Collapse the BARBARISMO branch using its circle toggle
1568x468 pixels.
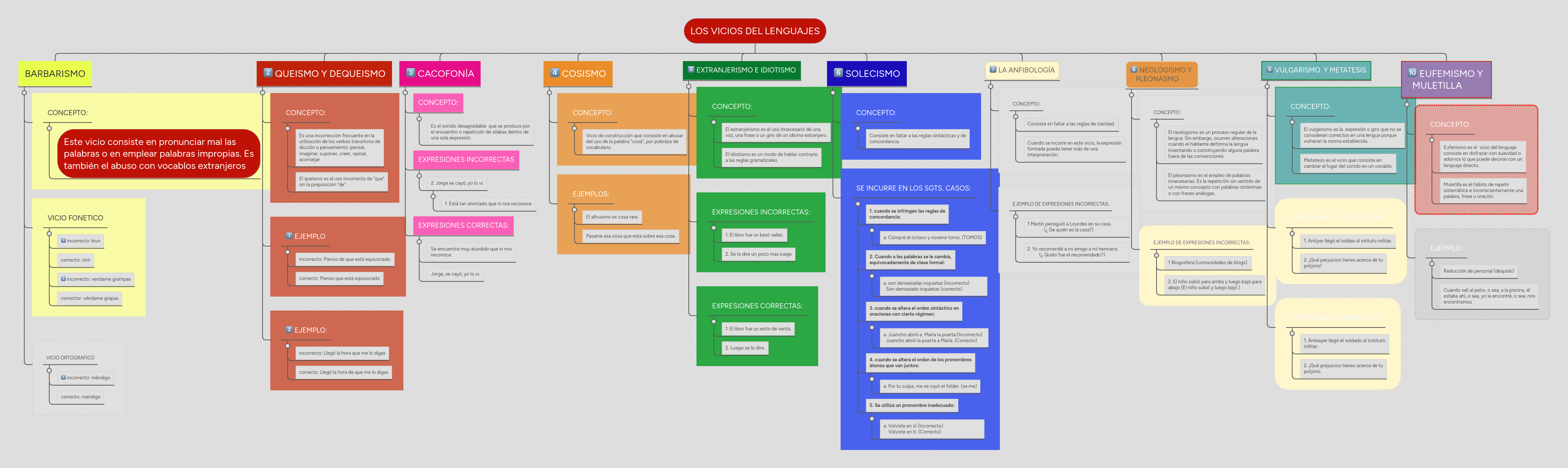coord(24,93)
